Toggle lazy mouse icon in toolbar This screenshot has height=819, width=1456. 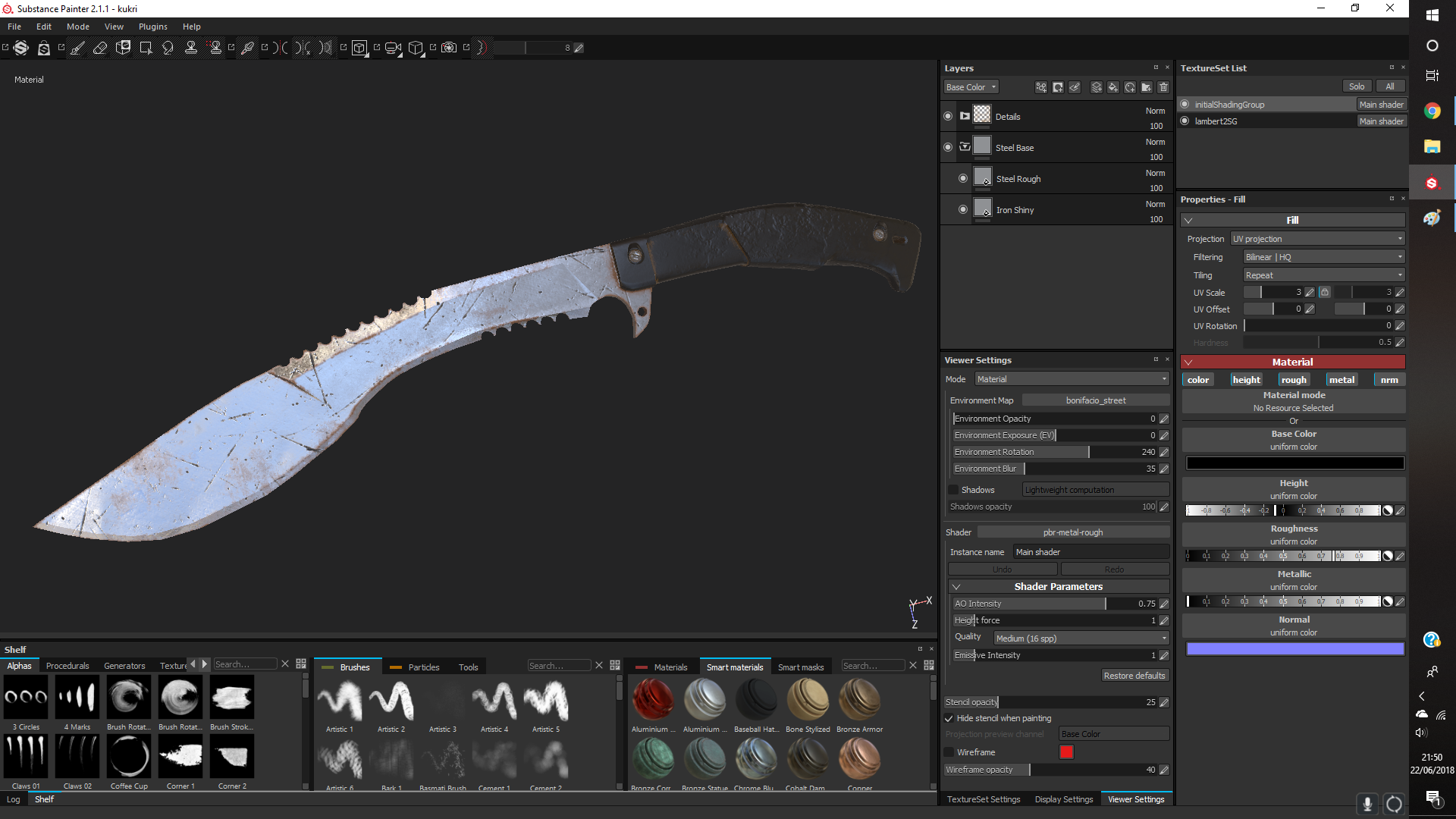(x=481, y=48)
